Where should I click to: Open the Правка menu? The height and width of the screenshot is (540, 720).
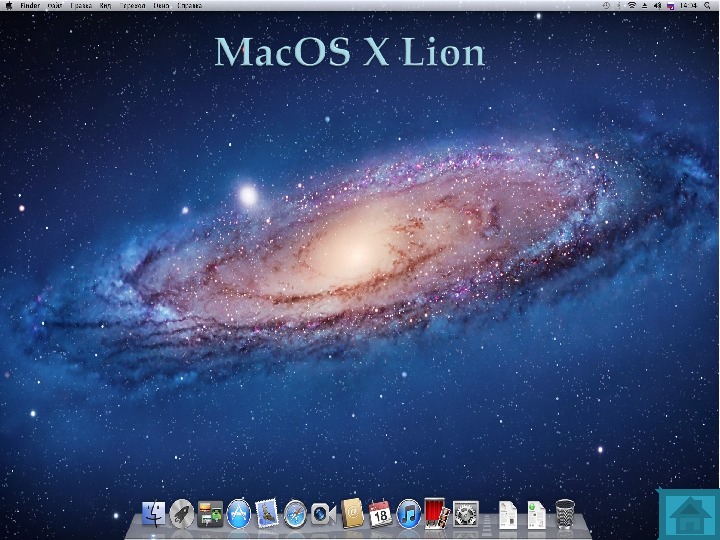click(81, 6)
